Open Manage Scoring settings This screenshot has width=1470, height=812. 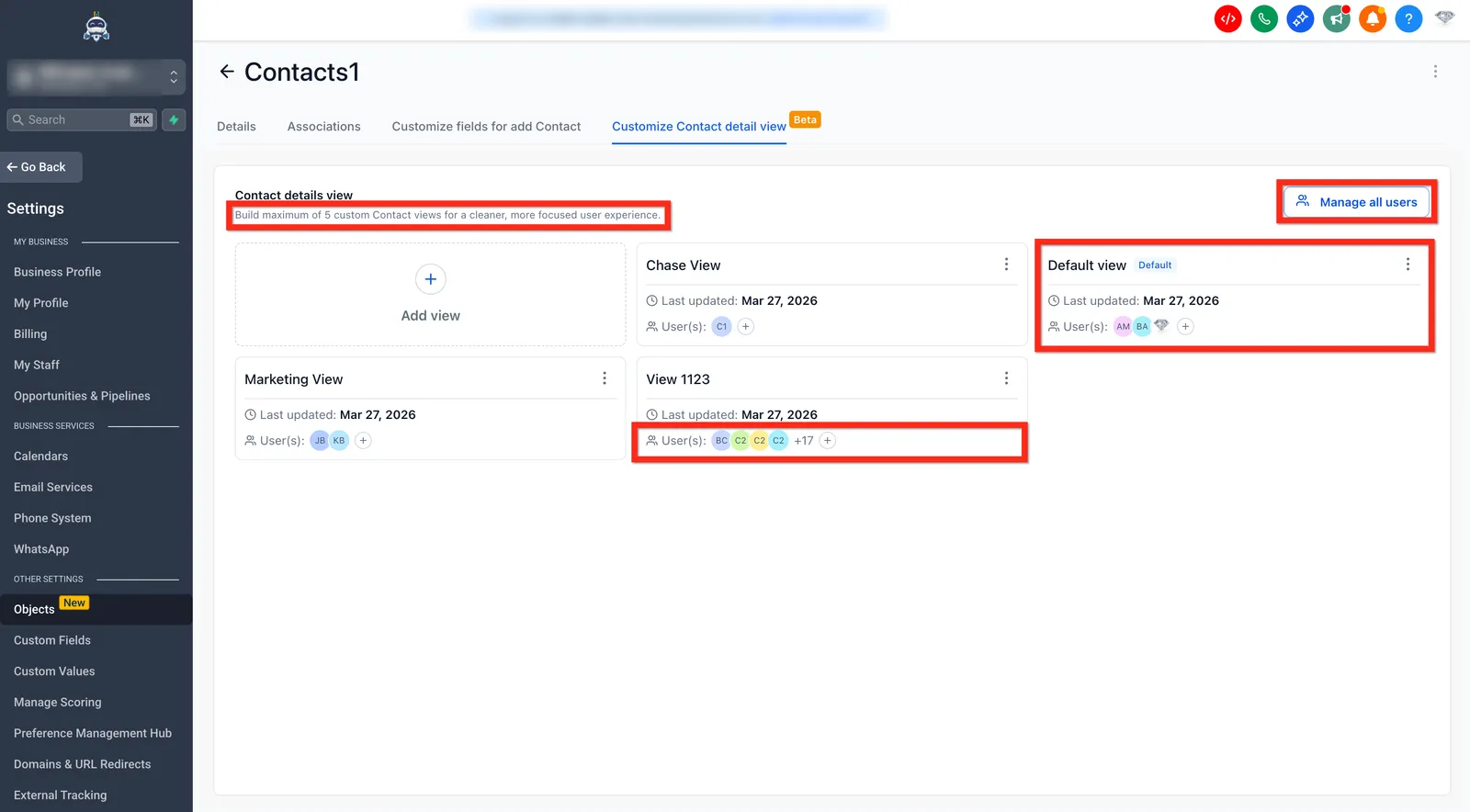point(58,703)
